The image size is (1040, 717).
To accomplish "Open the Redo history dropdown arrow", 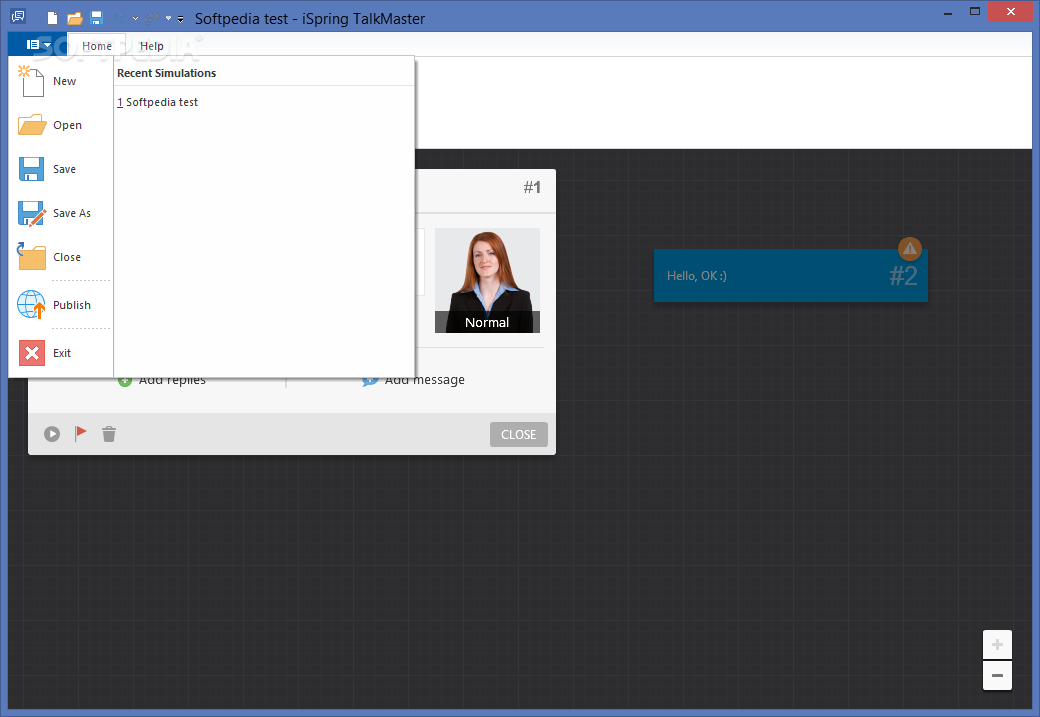I will click(168, 19).
